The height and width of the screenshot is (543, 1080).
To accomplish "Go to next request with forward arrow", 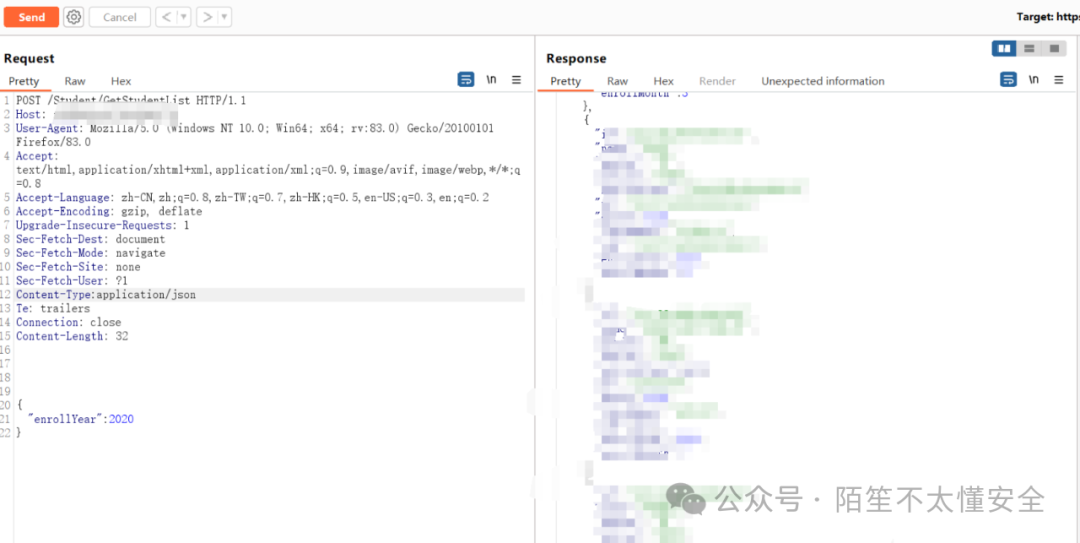I will click(x=206, y=17).
